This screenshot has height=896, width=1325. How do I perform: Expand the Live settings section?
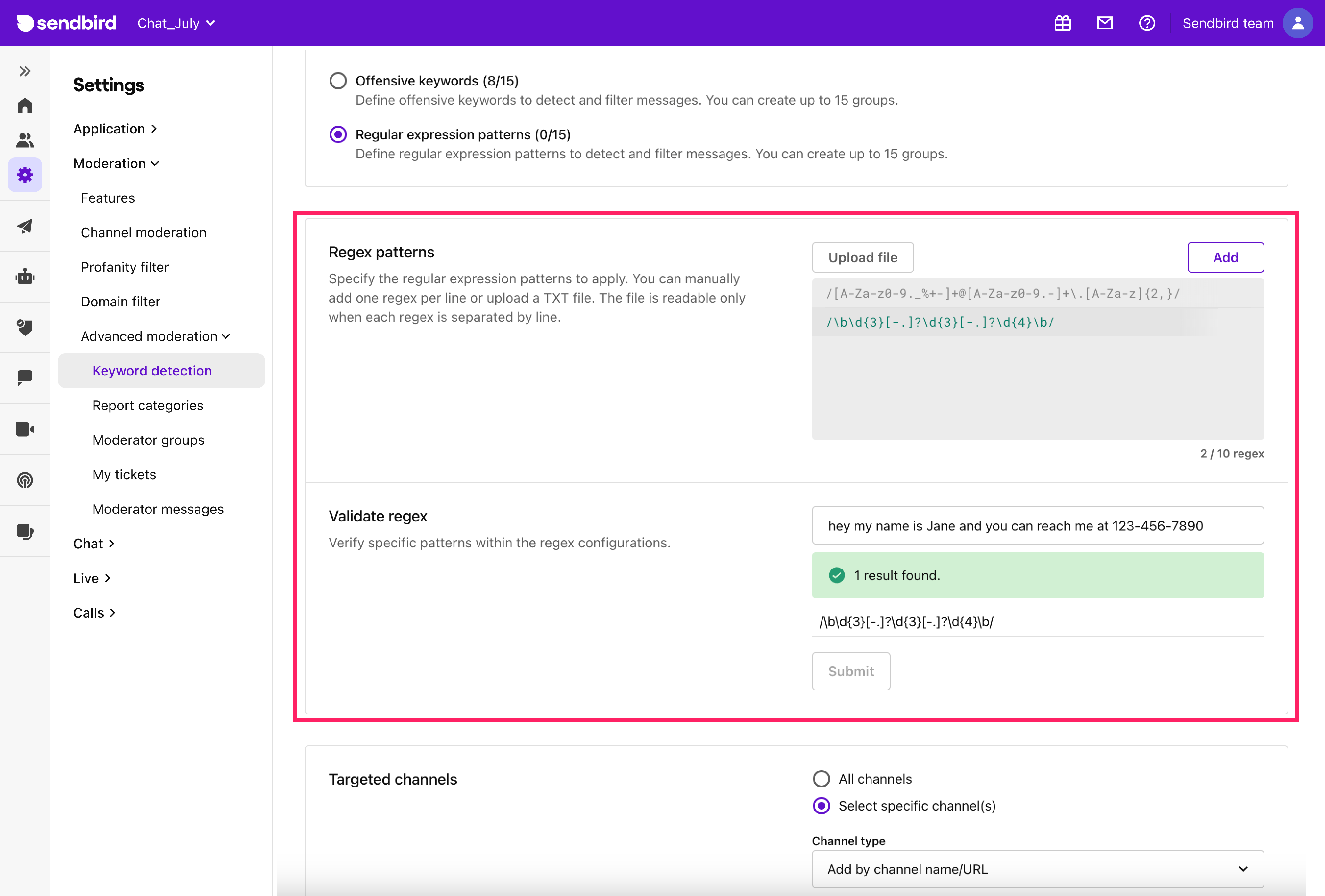point(92,578)
